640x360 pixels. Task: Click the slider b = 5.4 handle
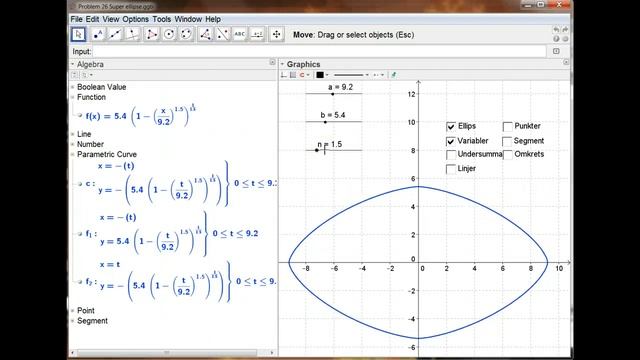pyautogui.click(x=325, y=122)
